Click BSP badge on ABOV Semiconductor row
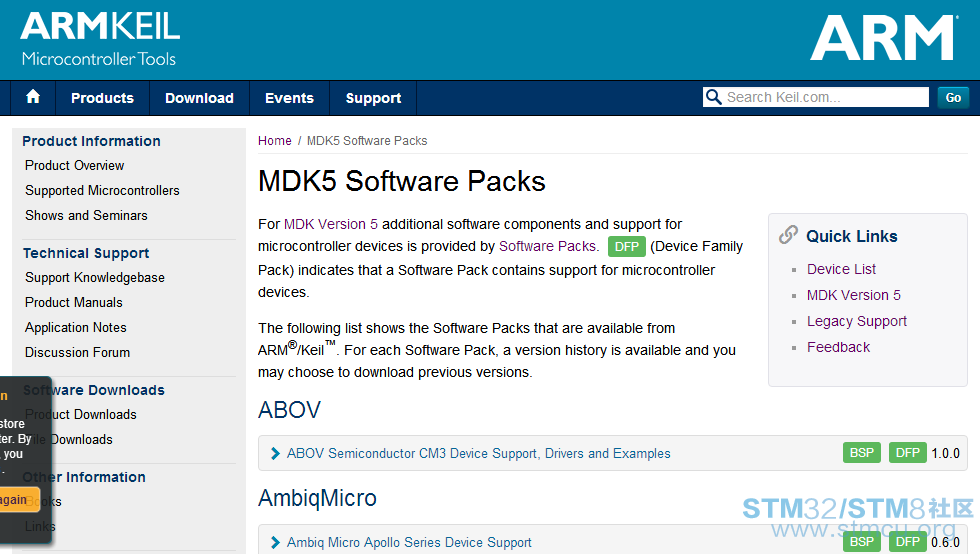980x554 pixels. [x=862, y=453]
